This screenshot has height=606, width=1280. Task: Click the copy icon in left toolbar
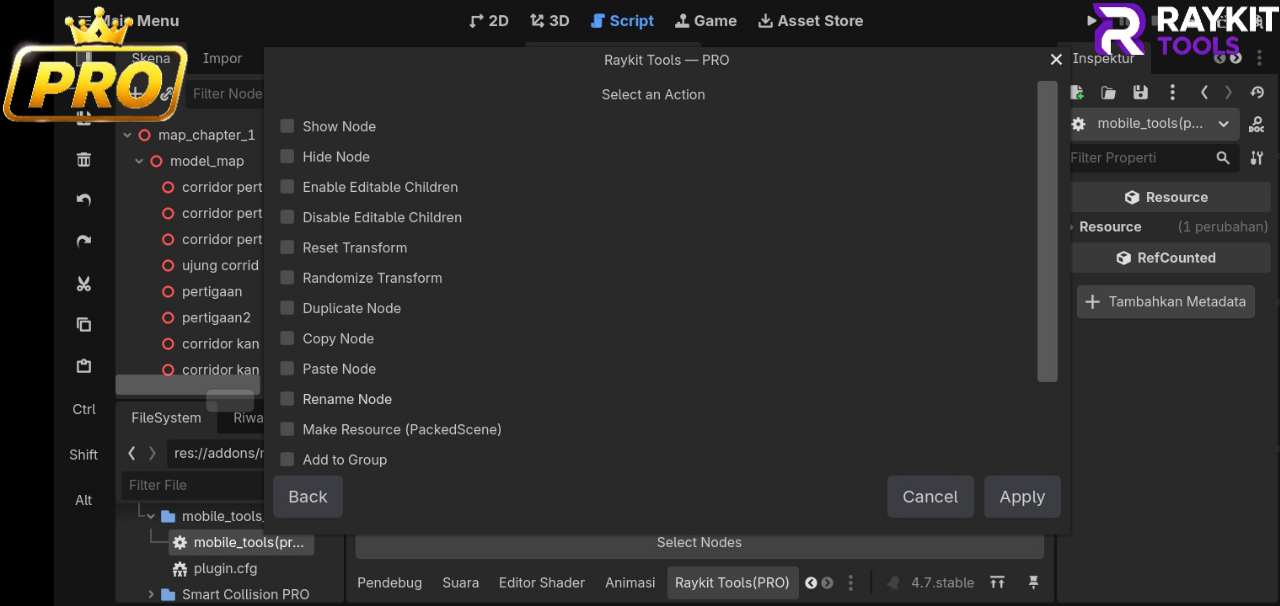[x=84, y=325]
